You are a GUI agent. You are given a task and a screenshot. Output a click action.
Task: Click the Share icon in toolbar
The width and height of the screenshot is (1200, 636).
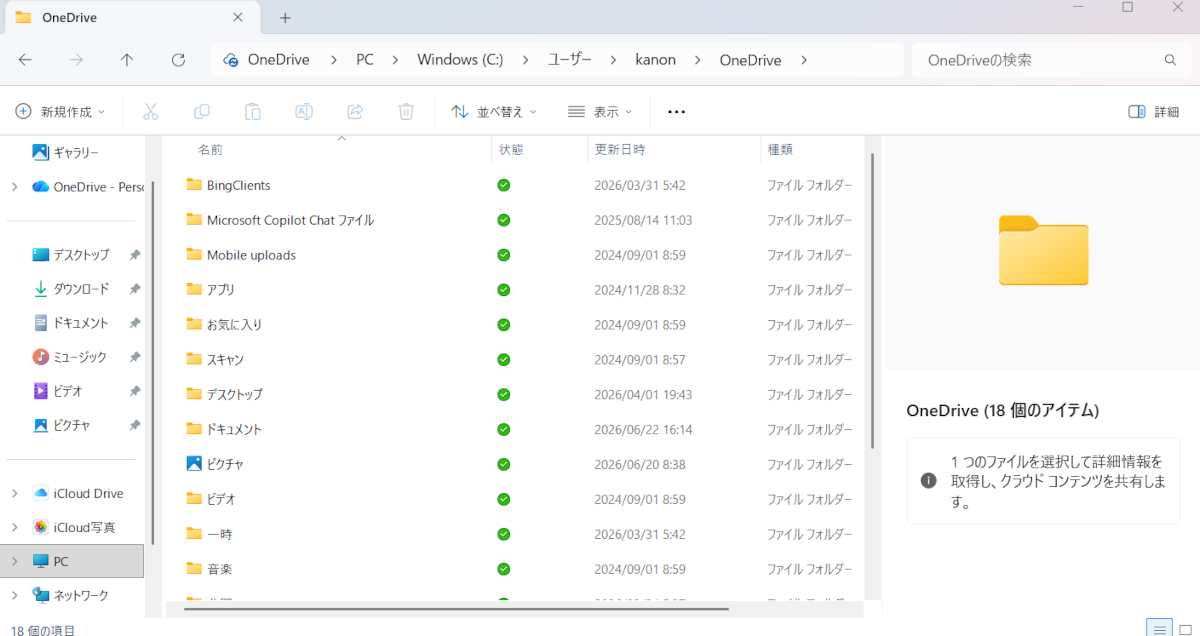(355, 112)
